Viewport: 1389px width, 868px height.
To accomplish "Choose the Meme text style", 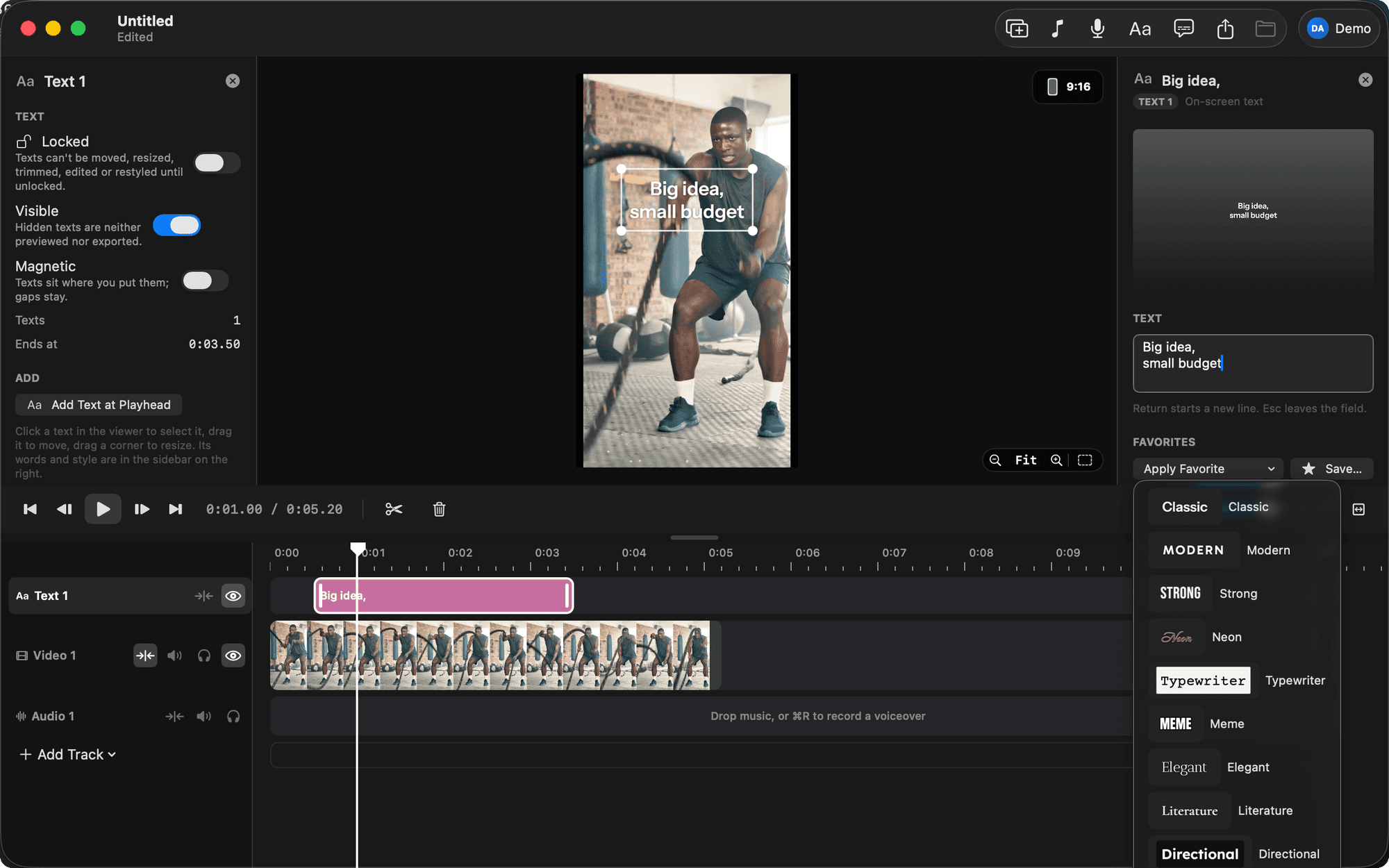I will pyautogui.click(x=1236, y=724).
